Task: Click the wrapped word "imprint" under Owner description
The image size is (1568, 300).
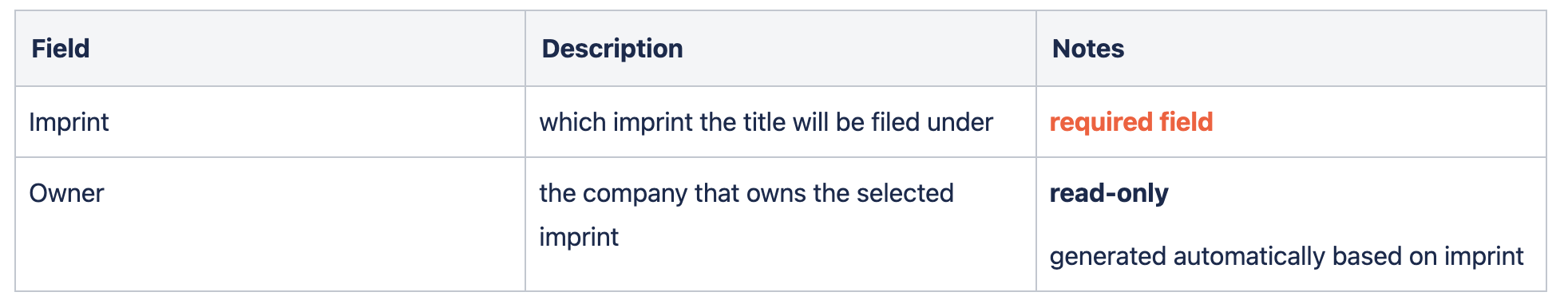Action: 579,237
